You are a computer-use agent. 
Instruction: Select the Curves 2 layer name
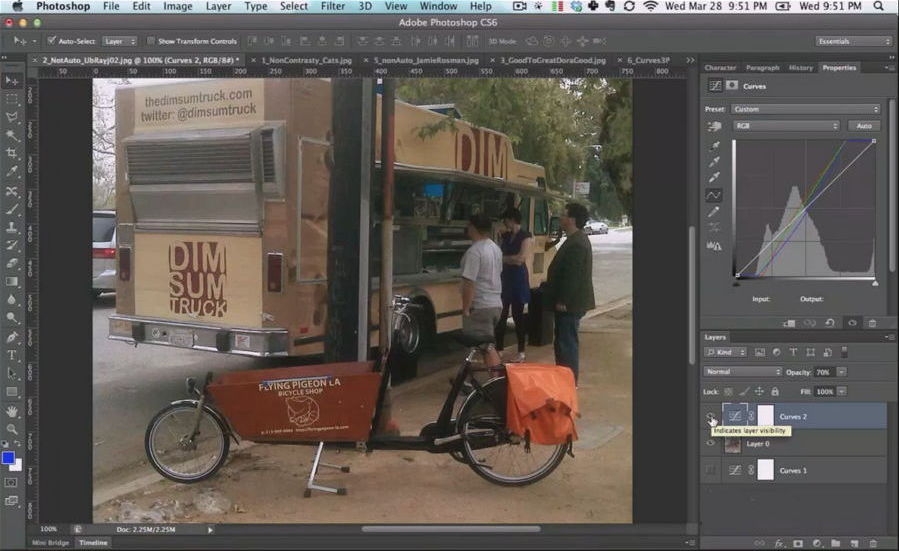coord(793,416)
